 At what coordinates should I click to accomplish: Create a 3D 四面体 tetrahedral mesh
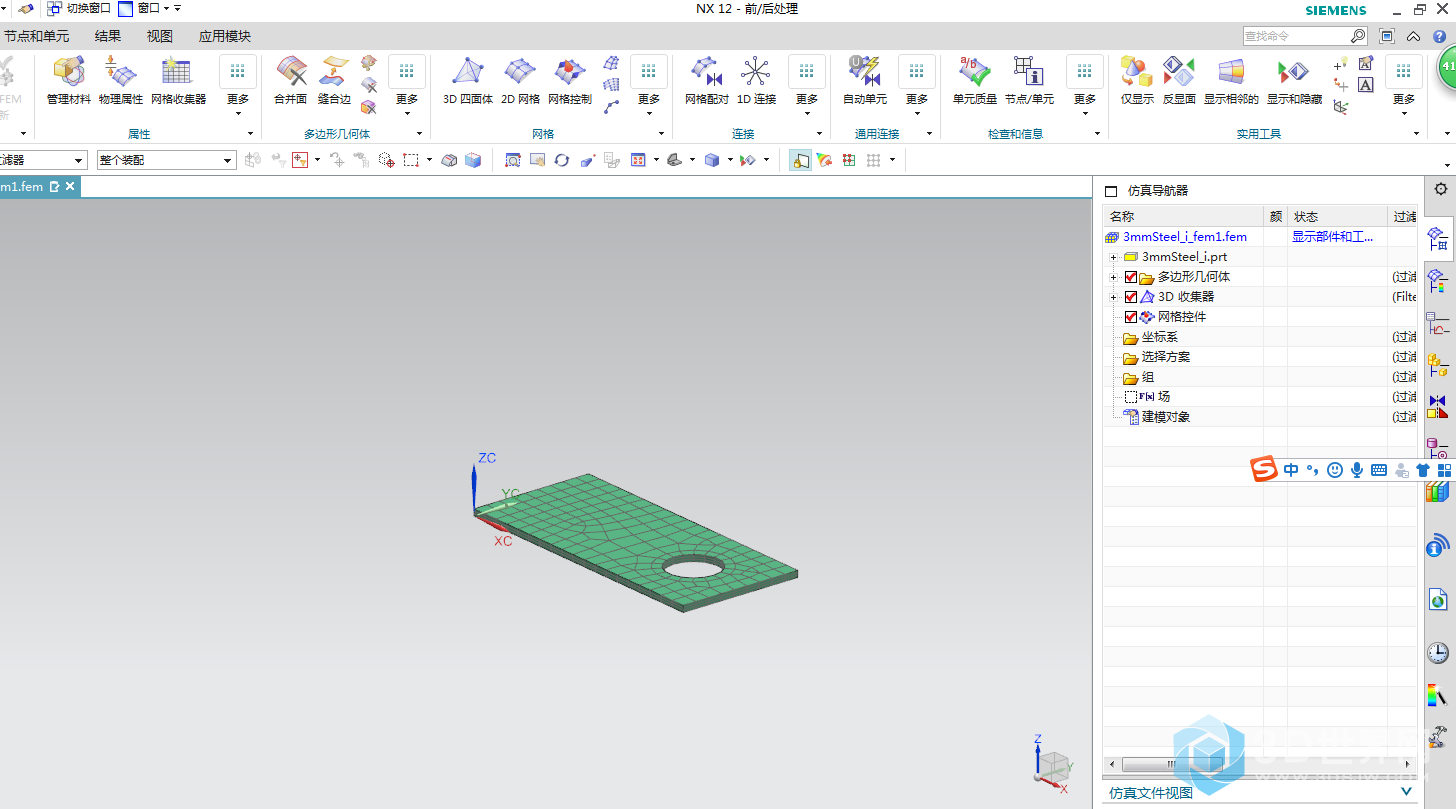pyautogui.click(x=468, y=81)
